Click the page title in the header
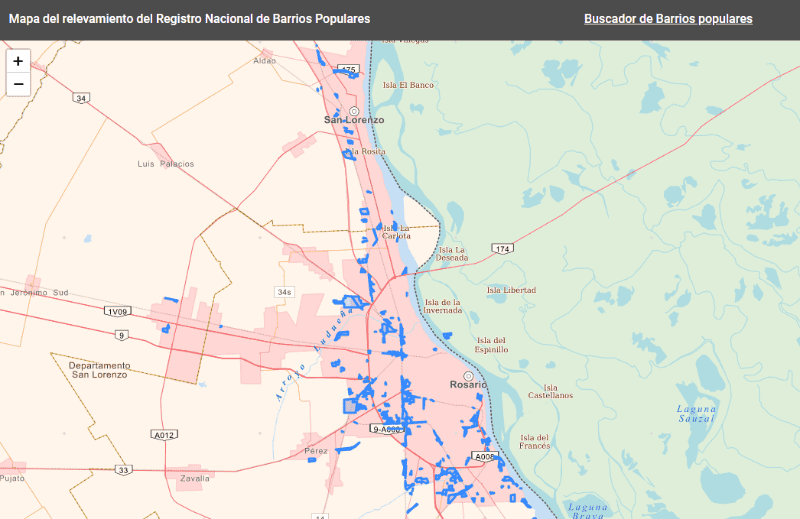This screenshot has height=519, width=800. (189, 19)
